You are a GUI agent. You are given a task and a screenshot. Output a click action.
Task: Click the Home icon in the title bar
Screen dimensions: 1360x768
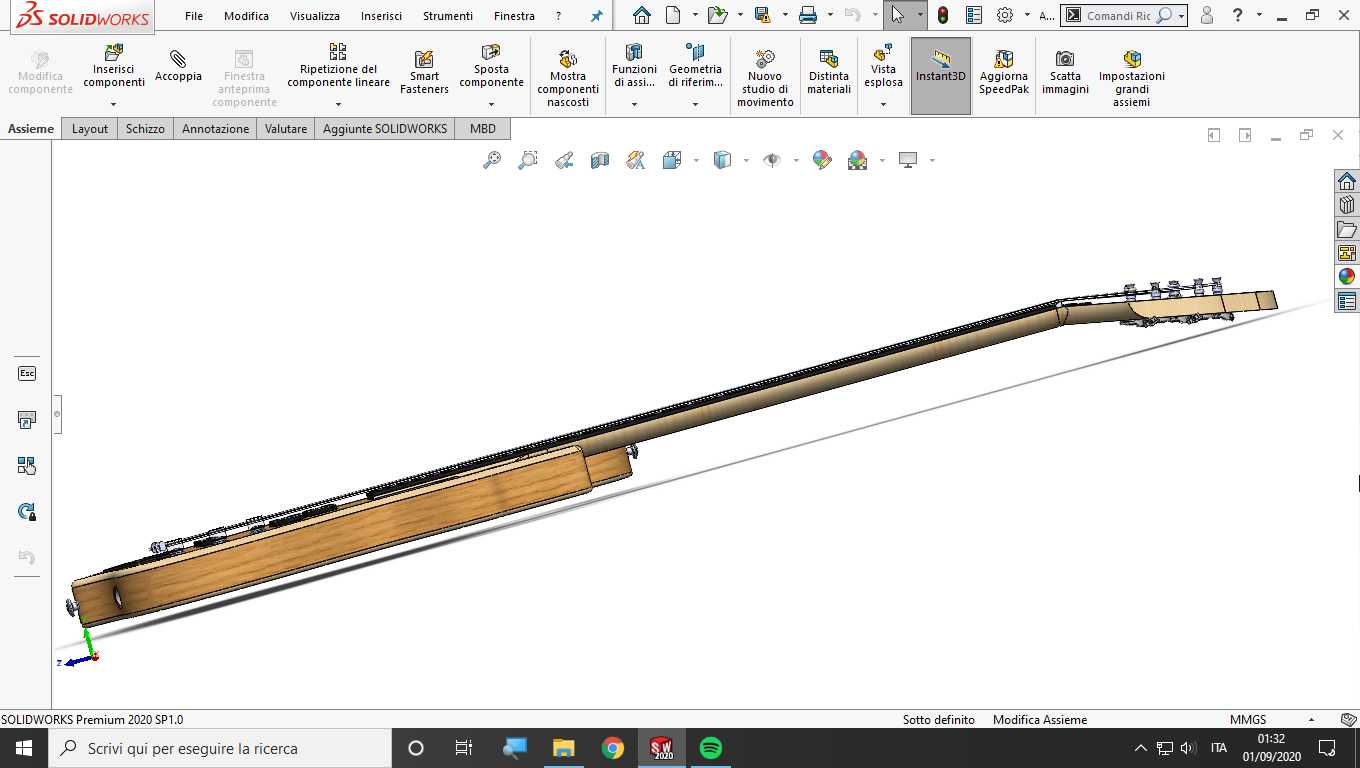(x=642, y=15)
